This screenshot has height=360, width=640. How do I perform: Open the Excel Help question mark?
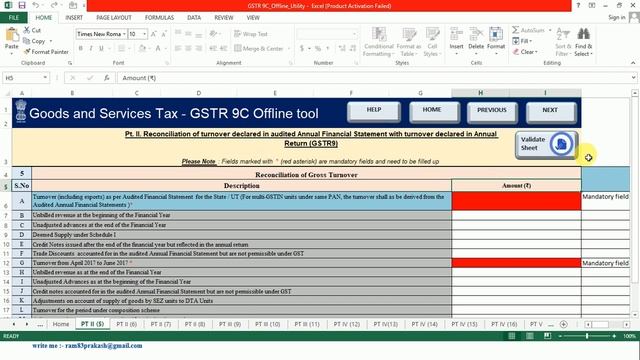click(578, 6)
